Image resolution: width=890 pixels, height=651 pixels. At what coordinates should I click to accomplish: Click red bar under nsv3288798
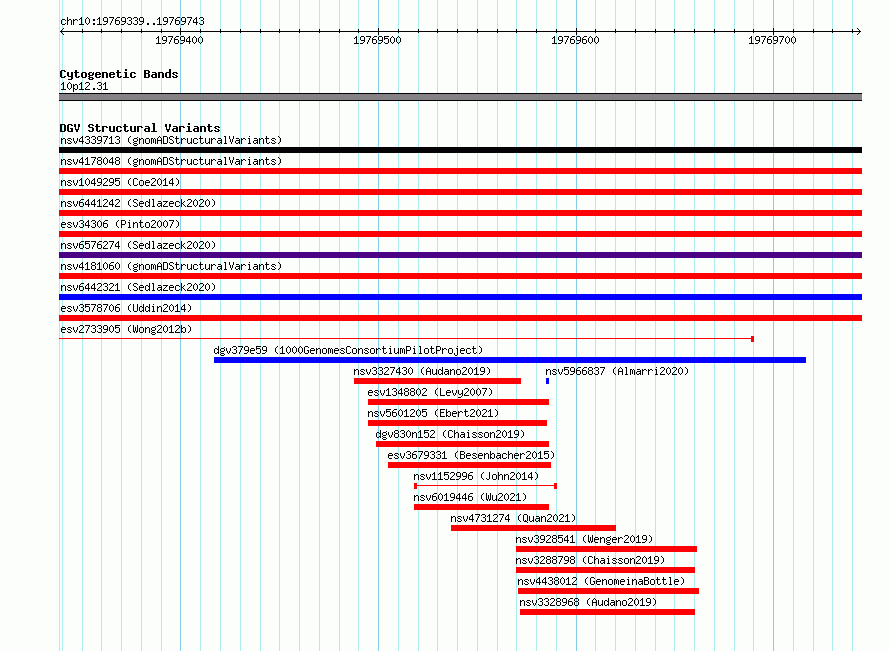605,570
